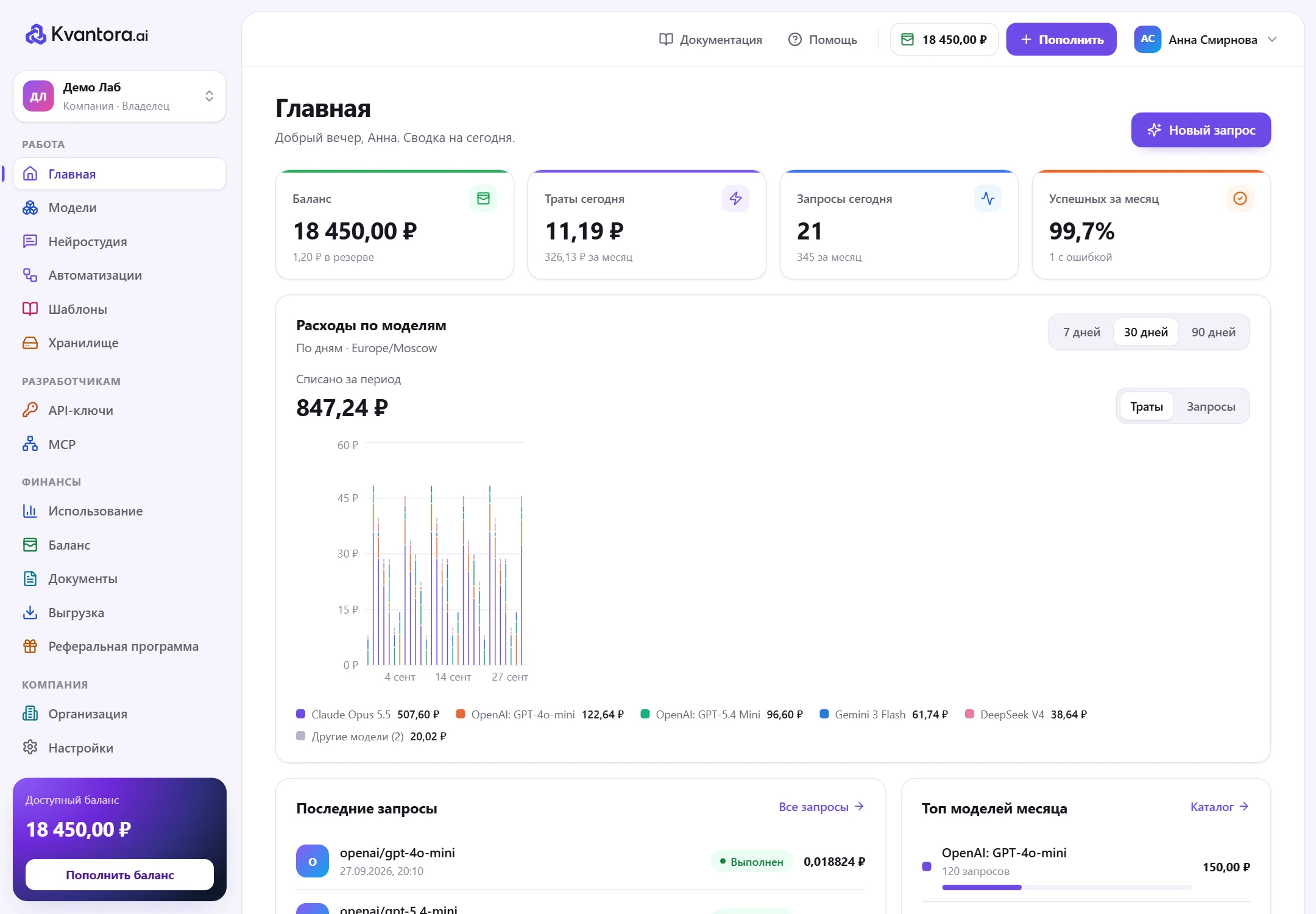Open Выгрузка via its download icon

tap(30, 612)
